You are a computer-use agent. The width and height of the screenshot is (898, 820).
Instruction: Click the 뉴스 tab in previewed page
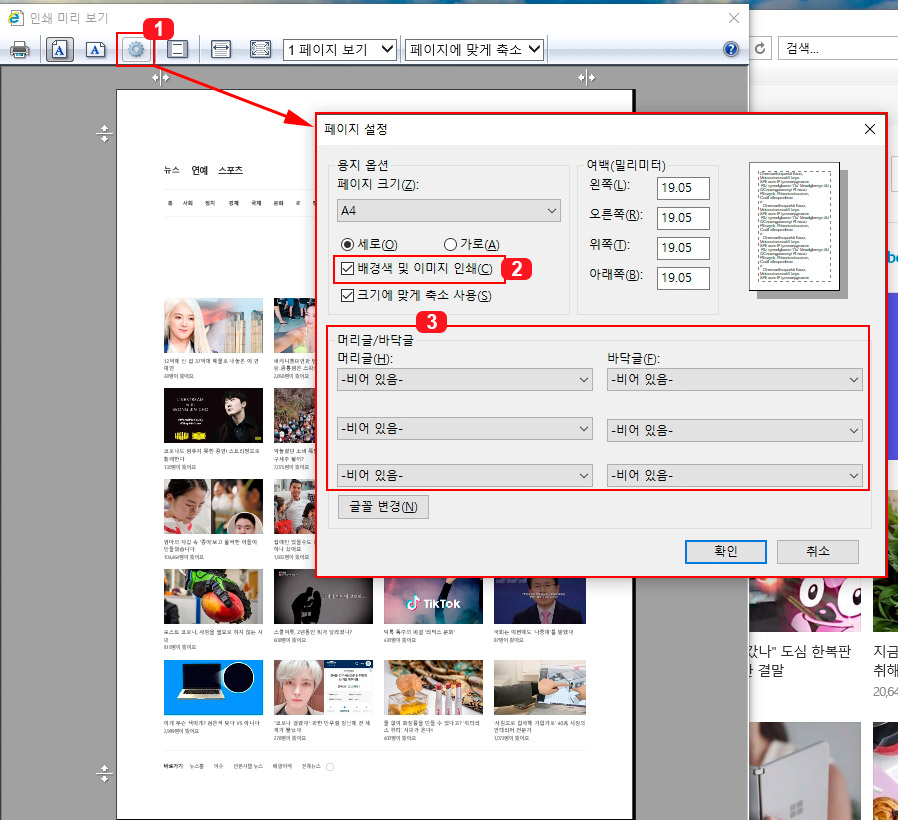pos(172,170)
